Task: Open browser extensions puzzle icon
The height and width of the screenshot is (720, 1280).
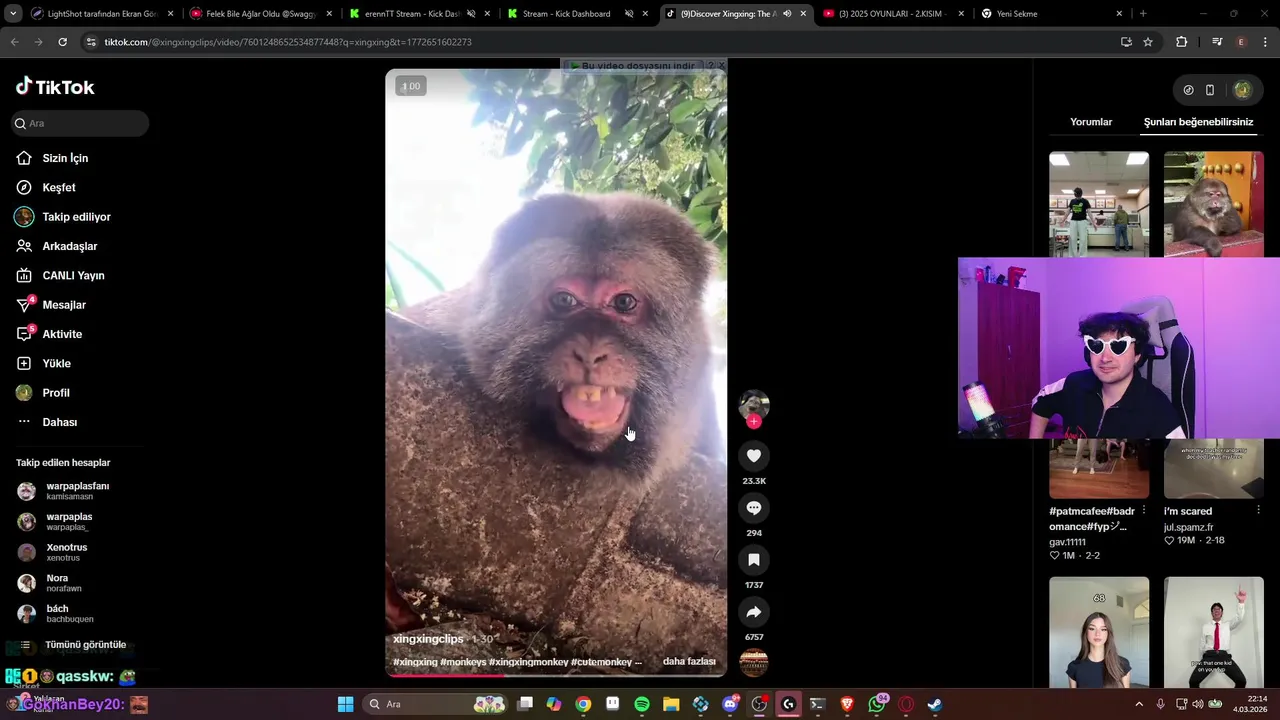Action: tap(1181, 42)
